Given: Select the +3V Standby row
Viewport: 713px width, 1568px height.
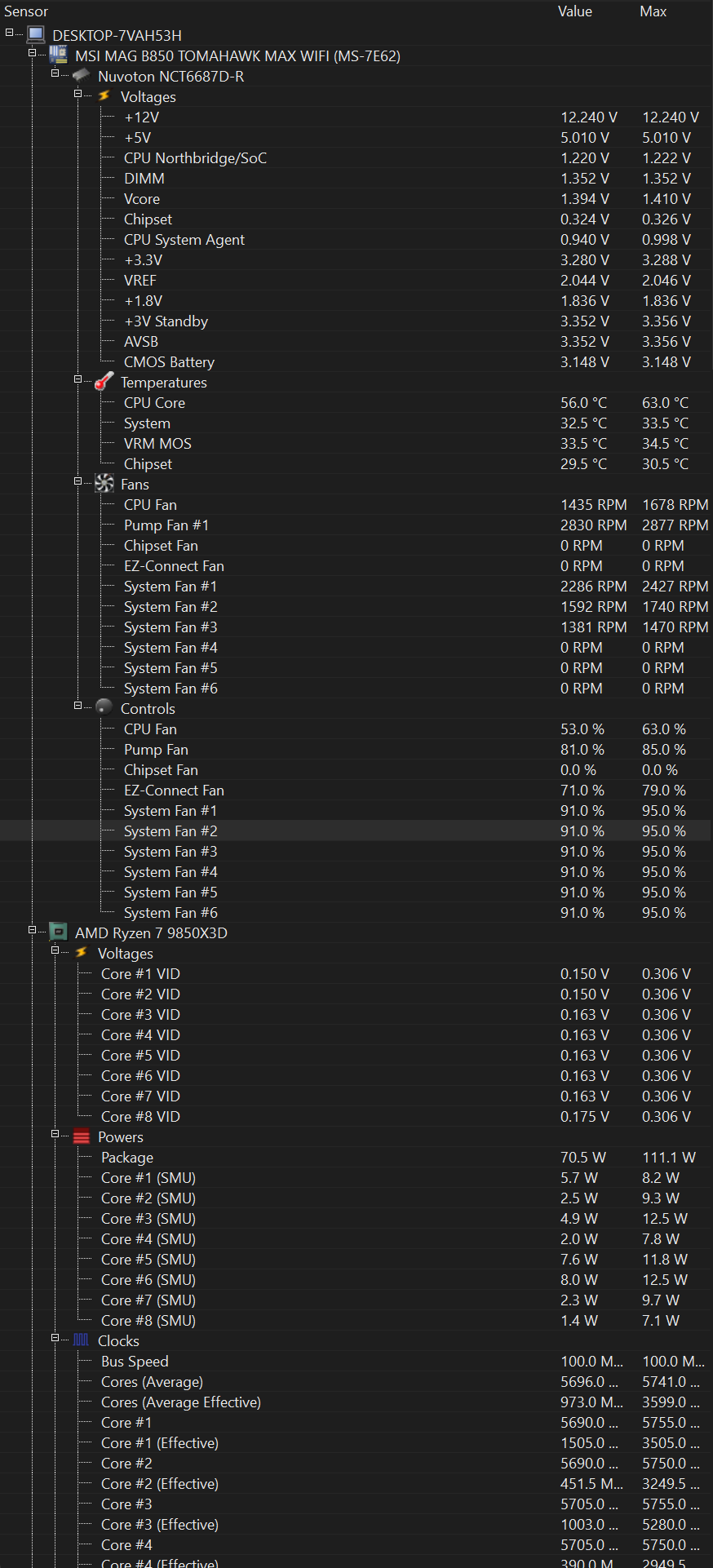Looking at the screenshot, I should [356, 321].
